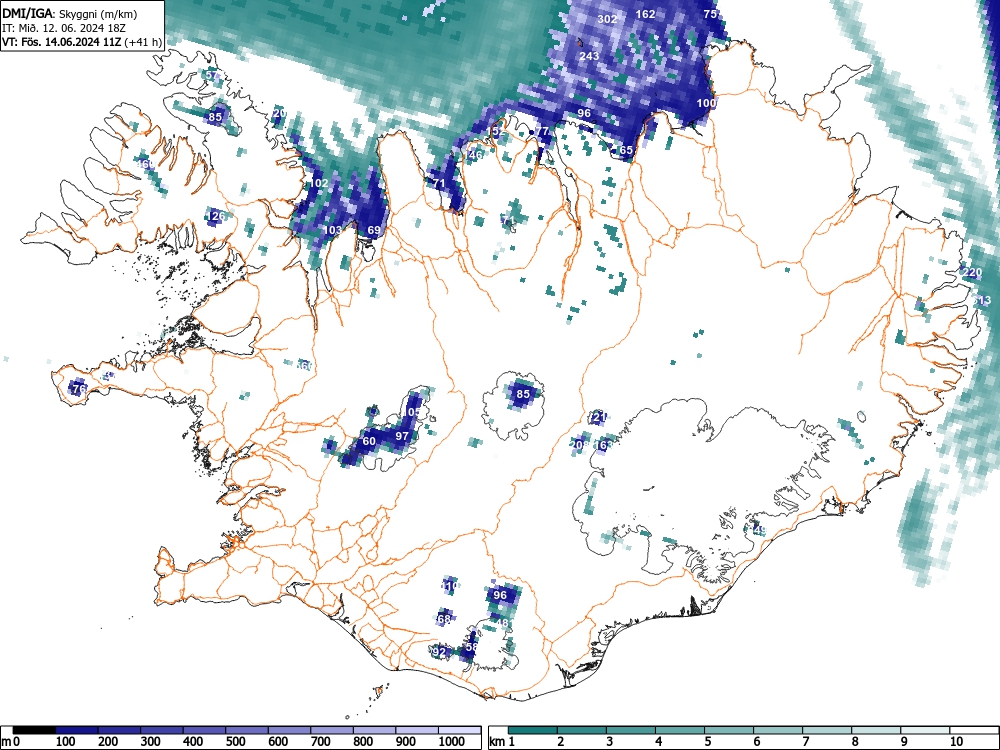The width and height of the screenshot is (1000, 750).
Task: Click the 220 value on the east coast
Action: coord(973,272)
